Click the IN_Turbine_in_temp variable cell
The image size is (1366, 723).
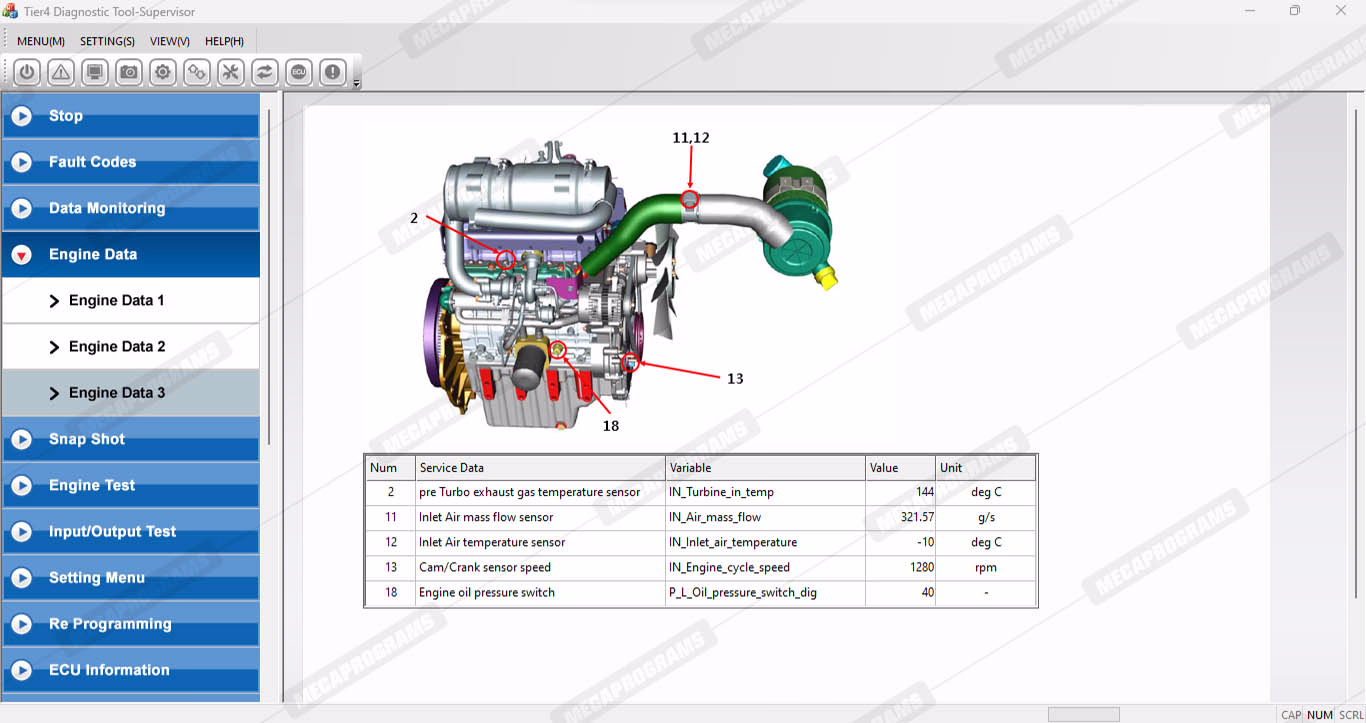(x=765, y=492)
